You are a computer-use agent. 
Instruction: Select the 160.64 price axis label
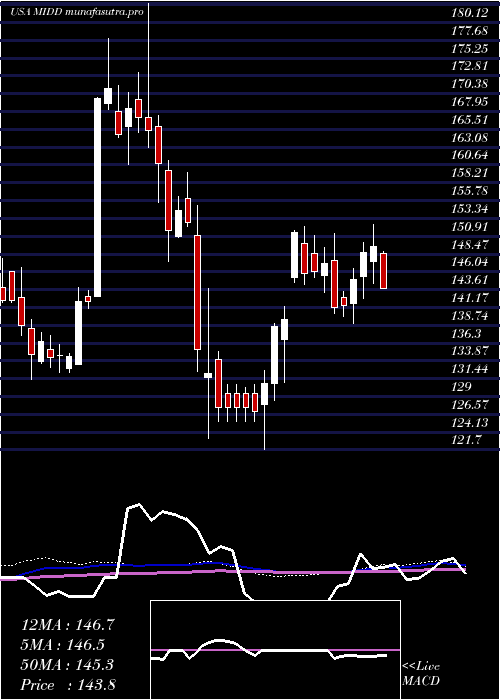coord(470,156)
